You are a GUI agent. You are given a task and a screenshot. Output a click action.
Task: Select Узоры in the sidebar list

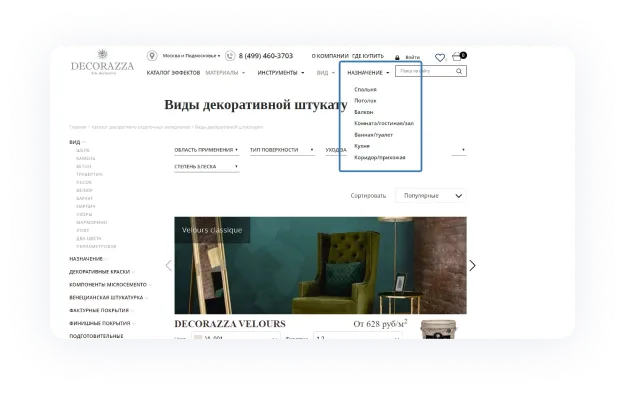(84, 214)
